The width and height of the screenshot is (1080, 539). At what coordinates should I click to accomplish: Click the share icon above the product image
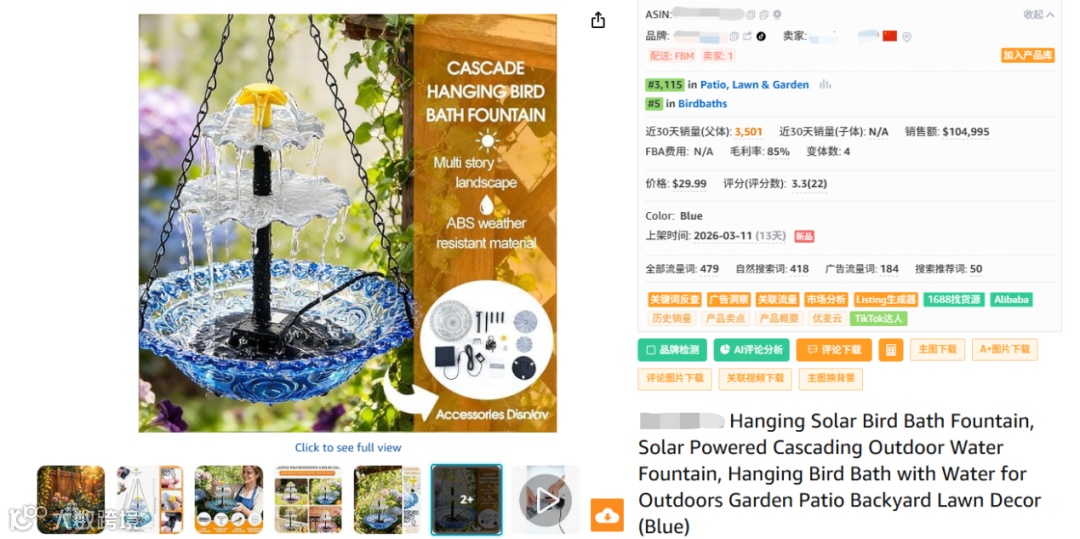(598, 20)
